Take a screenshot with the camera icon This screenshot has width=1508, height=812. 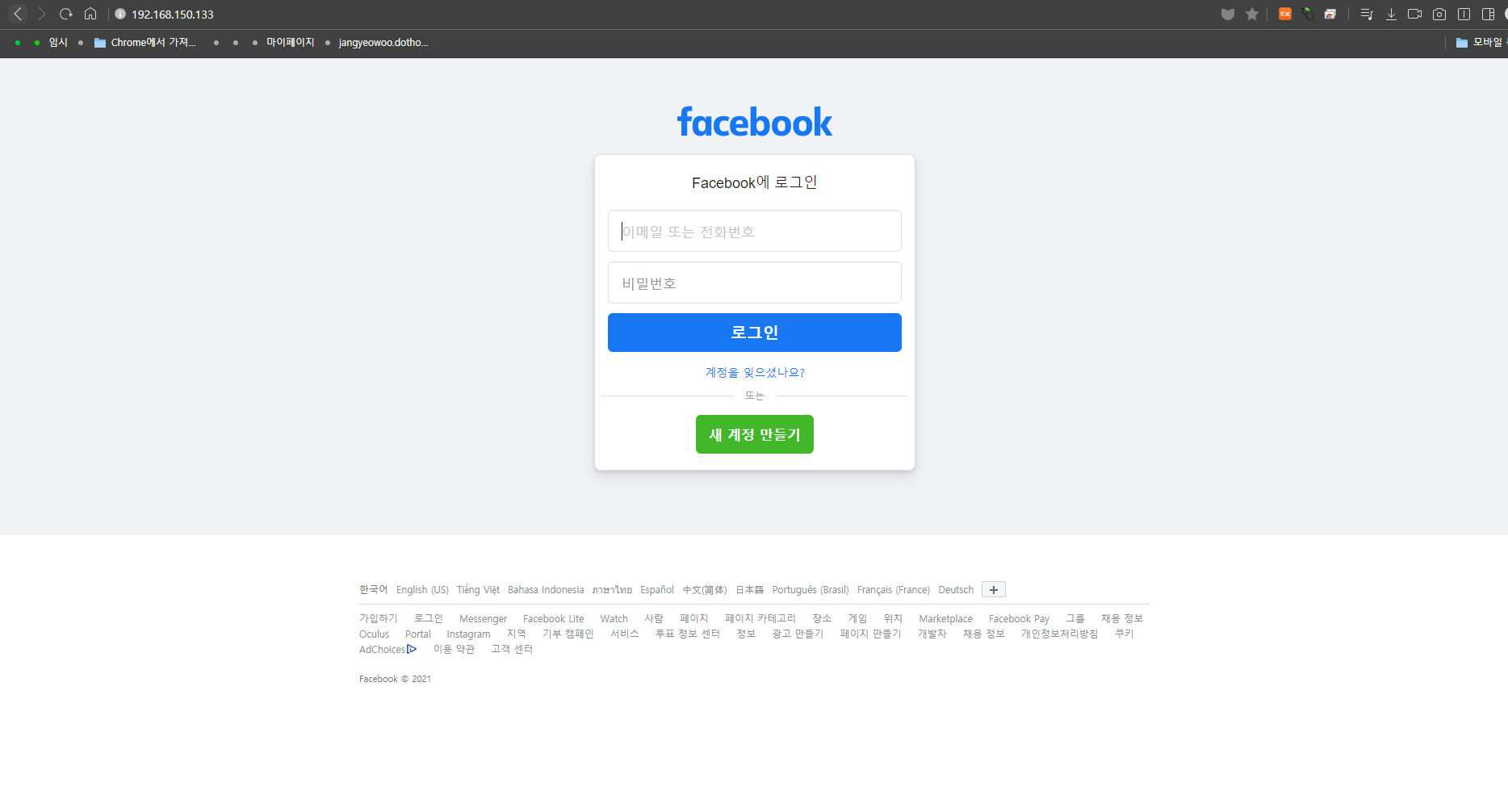pyautogui.click(x=1439, y=14)
